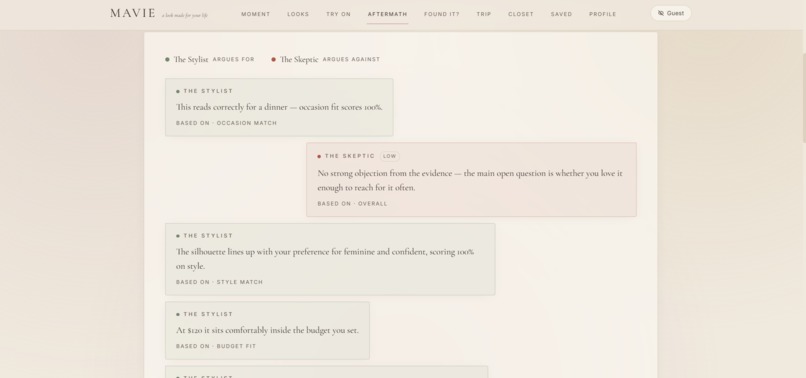Open the Found It? tab
Screen dimensions: 806x378
(x=442, y=14)
